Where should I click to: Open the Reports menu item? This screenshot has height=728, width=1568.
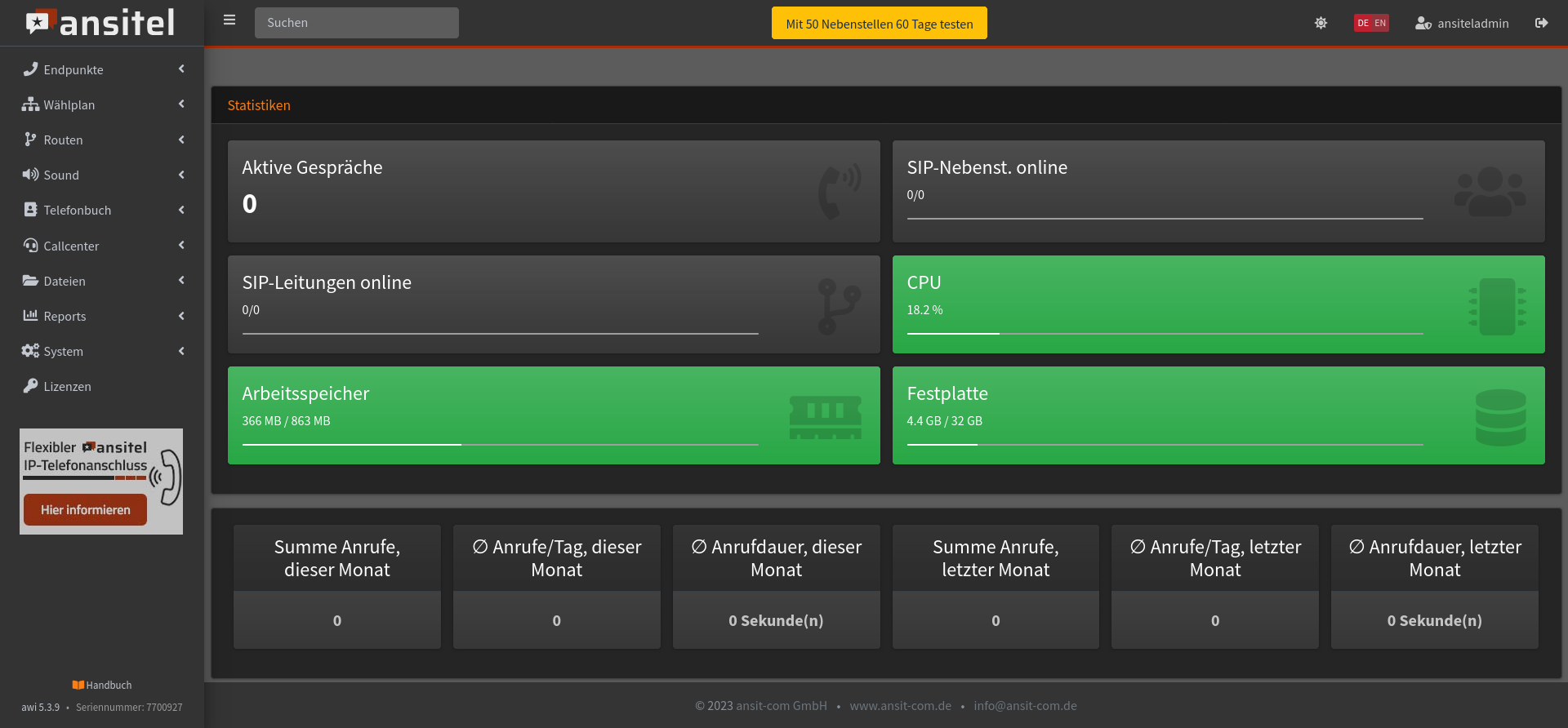point(65,316)
